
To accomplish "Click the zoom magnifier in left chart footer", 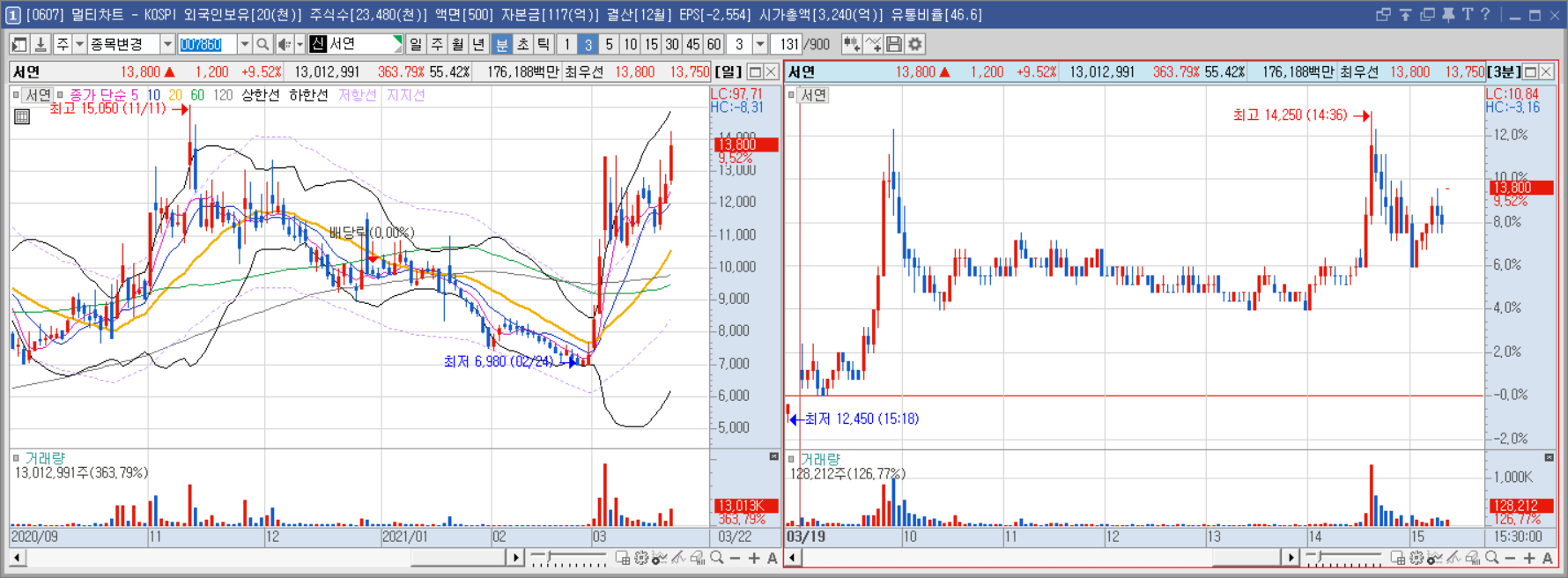I will coord(717,558).
